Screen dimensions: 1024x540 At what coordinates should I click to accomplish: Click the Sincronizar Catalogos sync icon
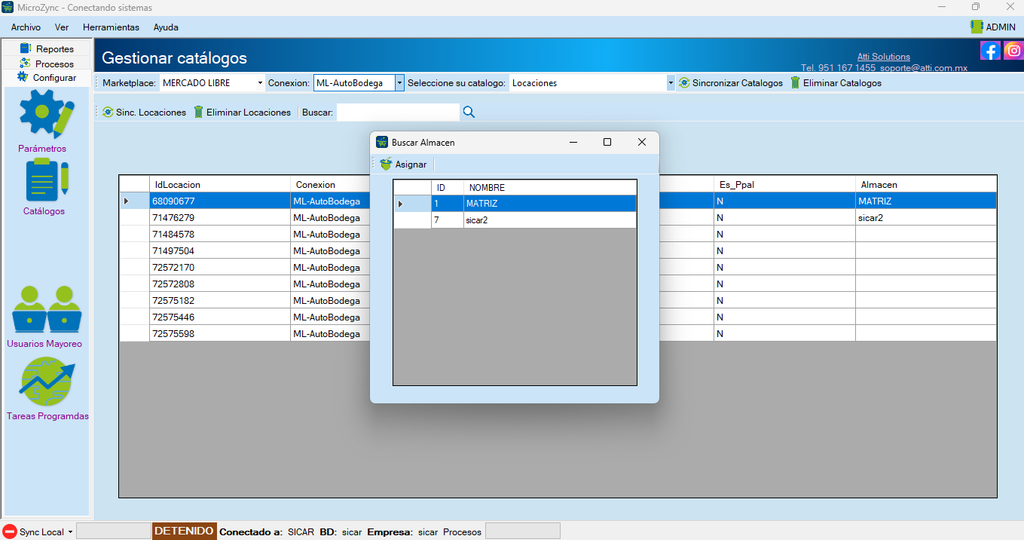point(684,83)
